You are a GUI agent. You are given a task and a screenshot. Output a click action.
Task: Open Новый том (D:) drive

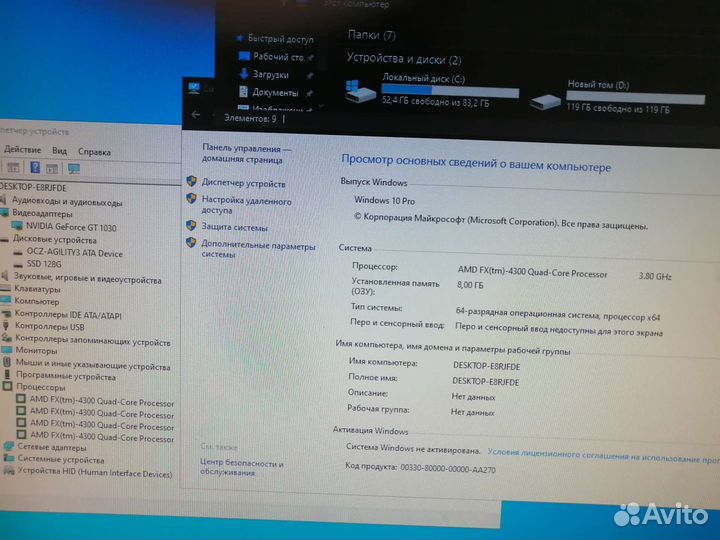[x=617, y=97]
